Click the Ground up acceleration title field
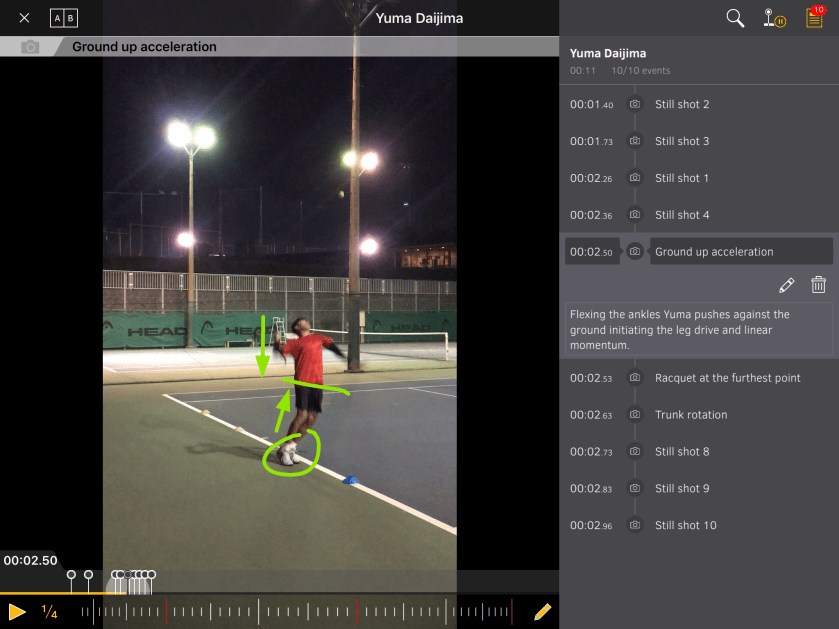Screen dimensions: 839x629 pyautogui.click(x=740, y=252)
